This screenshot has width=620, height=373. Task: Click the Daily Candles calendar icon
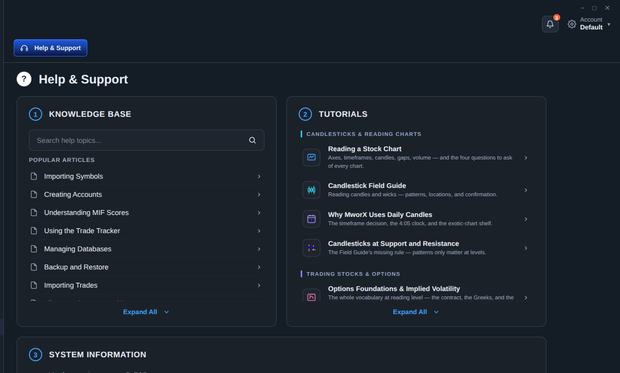[312, 219]
